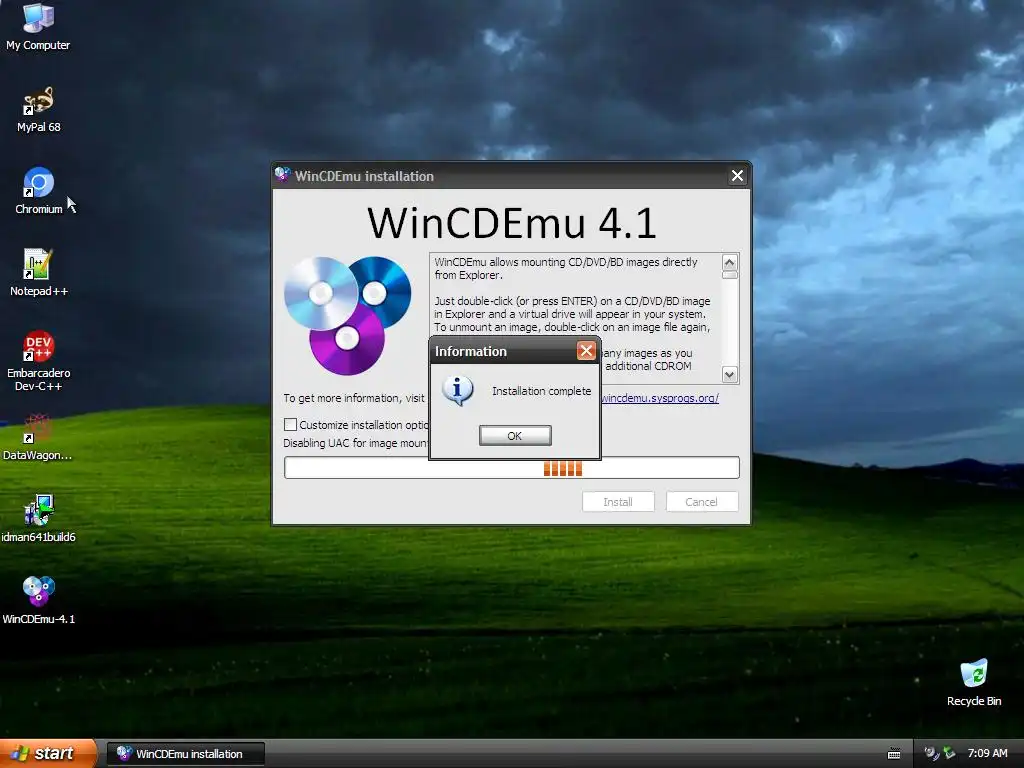This screenshot has width=1024, height=768.
Task: Click the WinCDEmu discs logo image
Action: point(347,315)
